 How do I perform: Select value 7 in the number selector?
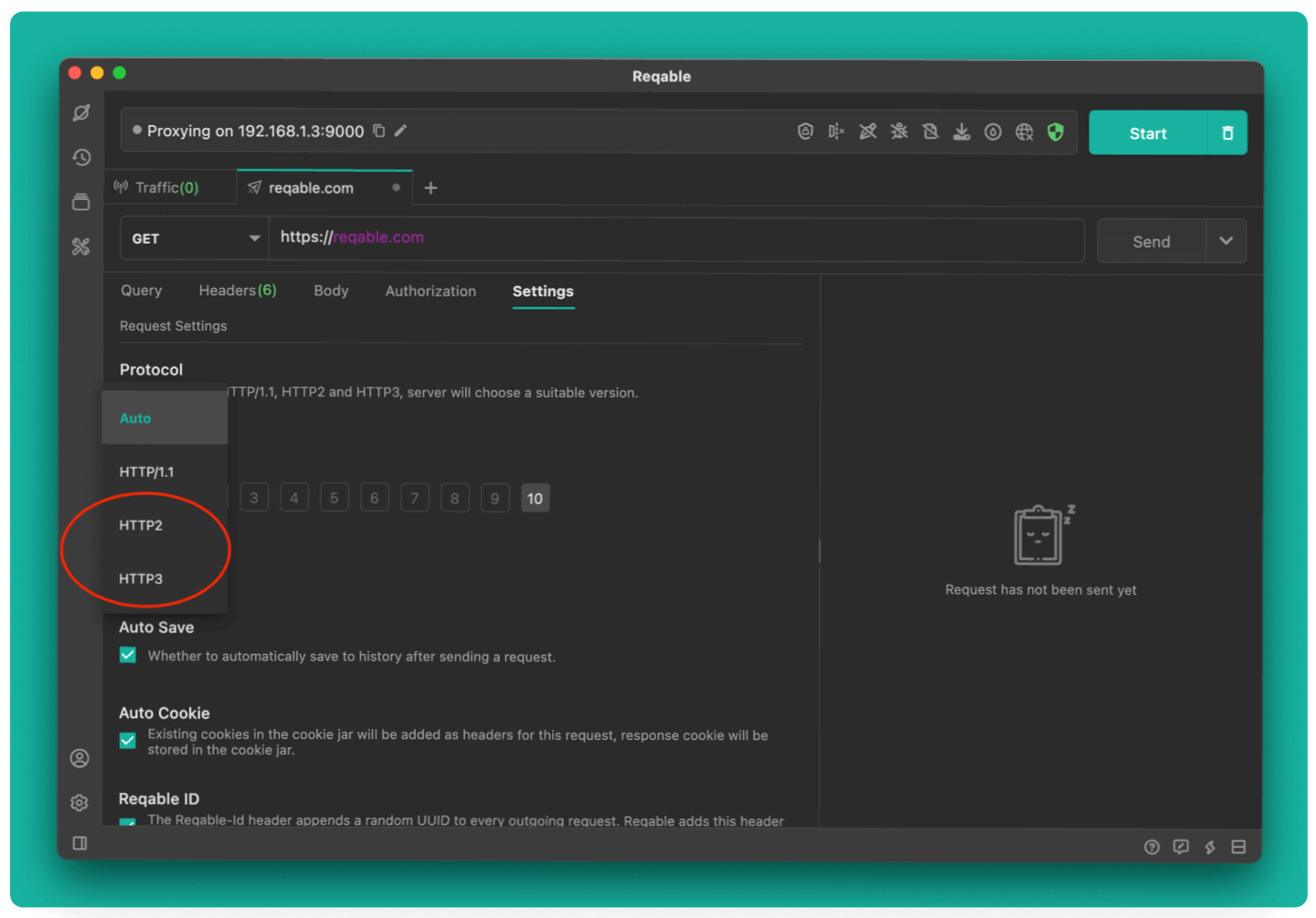pyautogui.click(x=415, y=498)
